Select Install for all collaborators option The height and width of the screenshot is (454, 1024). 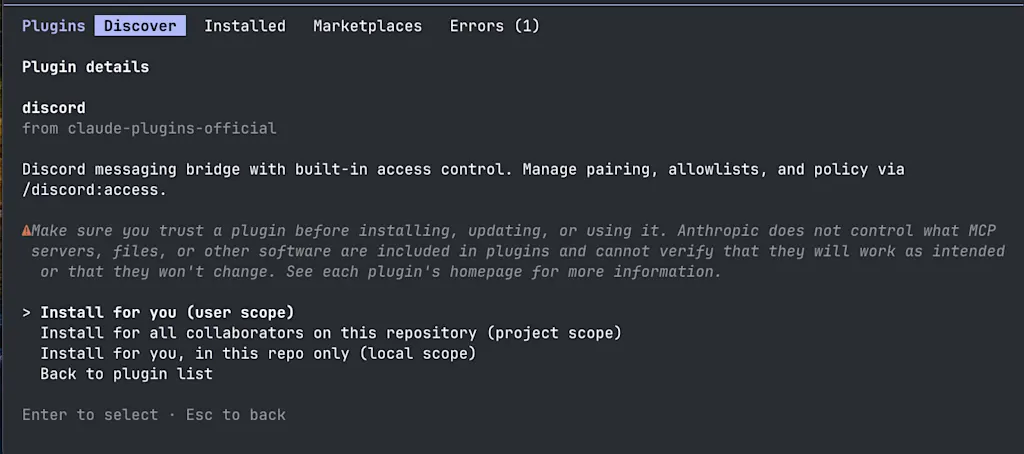click(331, 333)
